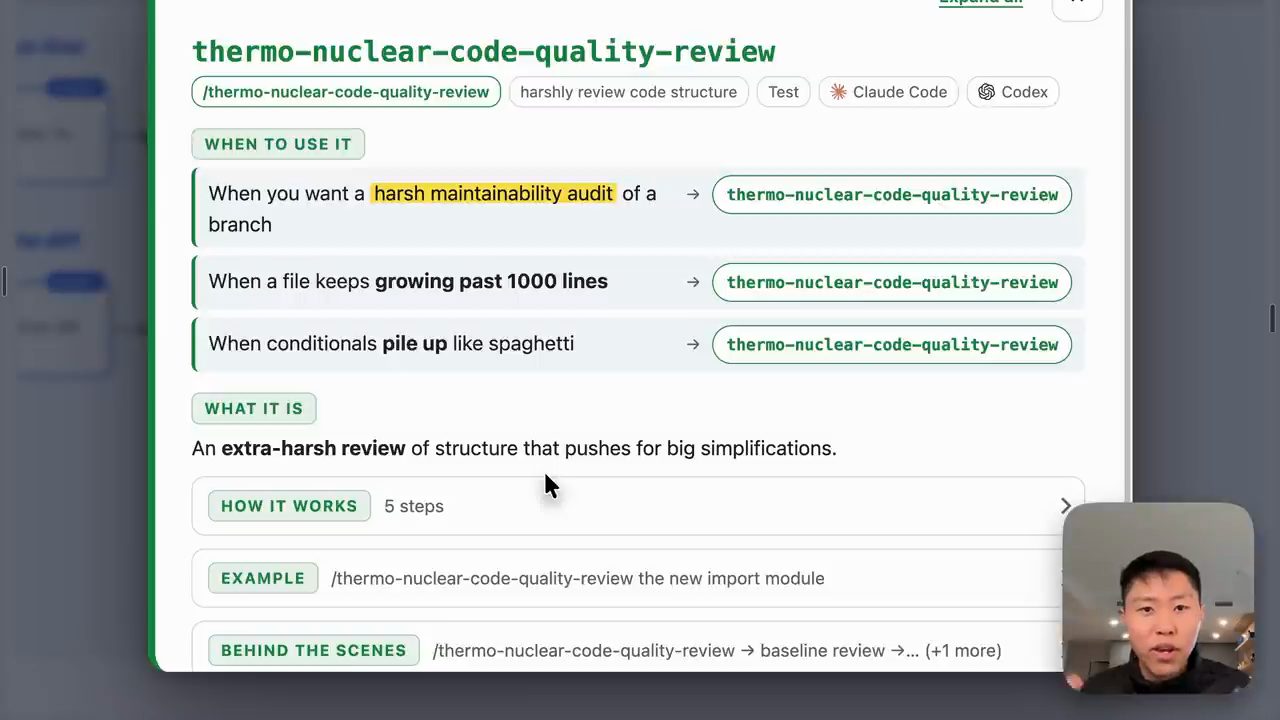This screenshot has width=1280, height=720.
Task: Click the 'harshly review code structure' tag
Action: tap(628, 92)
